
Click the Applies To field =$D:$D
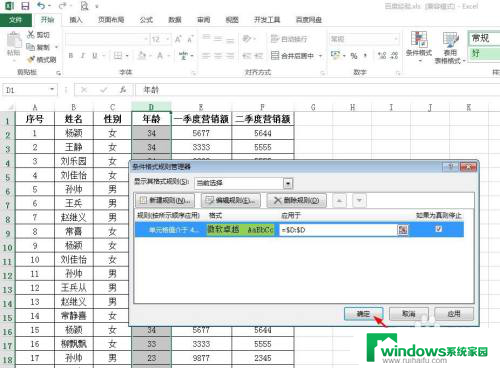tap(338, 230)
